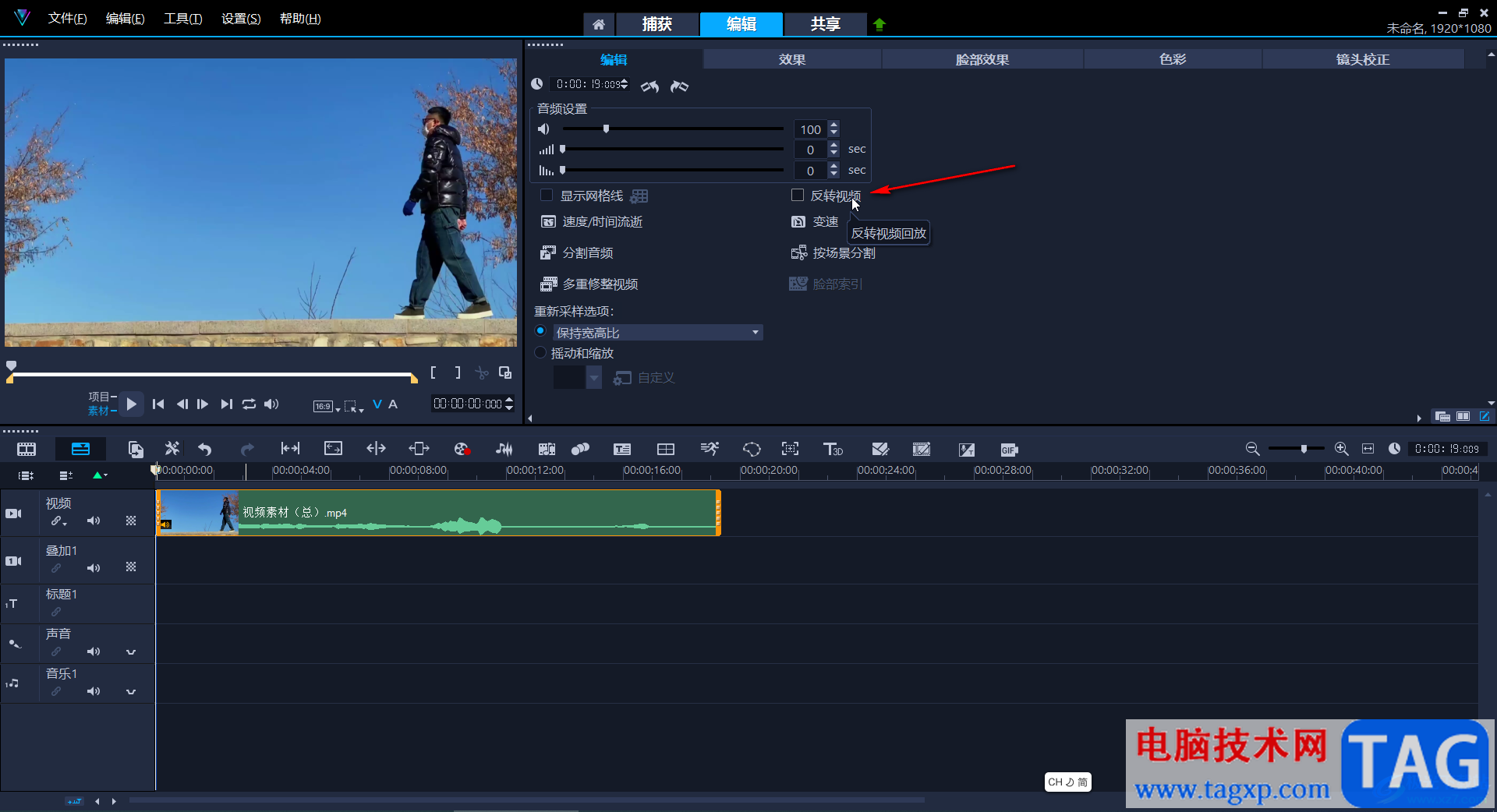Open the 色彩 tab
The height and width of the screenshot is (812, 1497).
click(1173, 59)
